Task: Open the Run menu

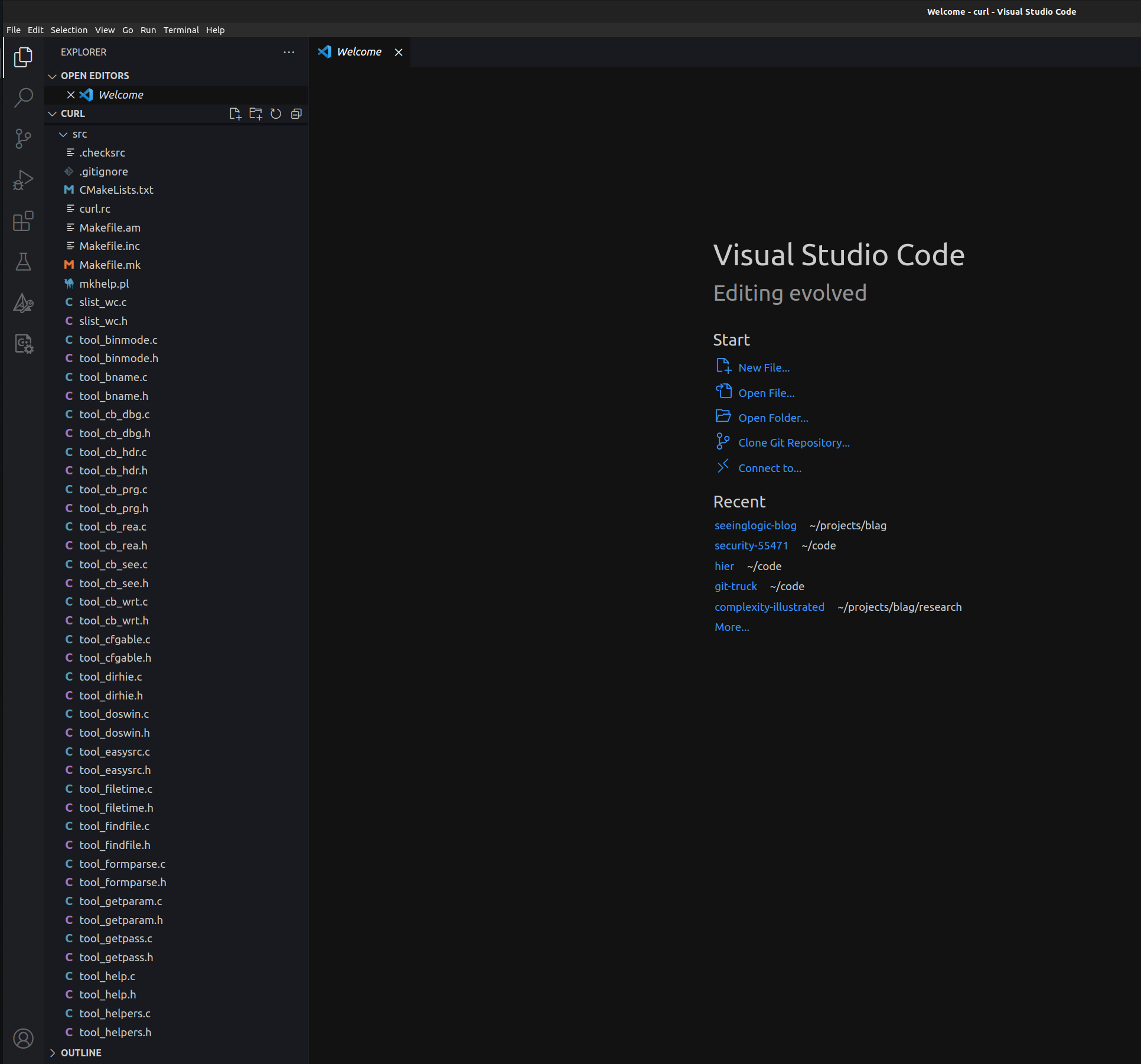Action: 148,30
